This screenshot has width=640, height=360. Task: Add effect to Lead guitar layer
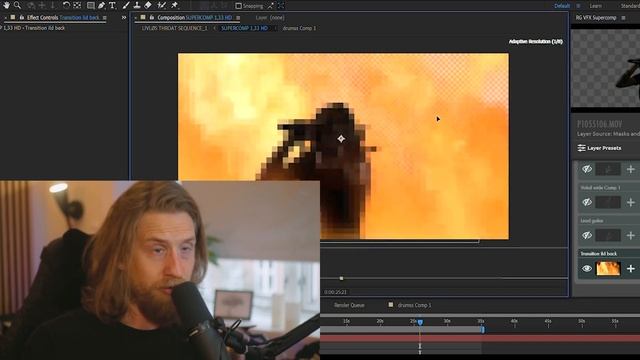click(631, 236)
